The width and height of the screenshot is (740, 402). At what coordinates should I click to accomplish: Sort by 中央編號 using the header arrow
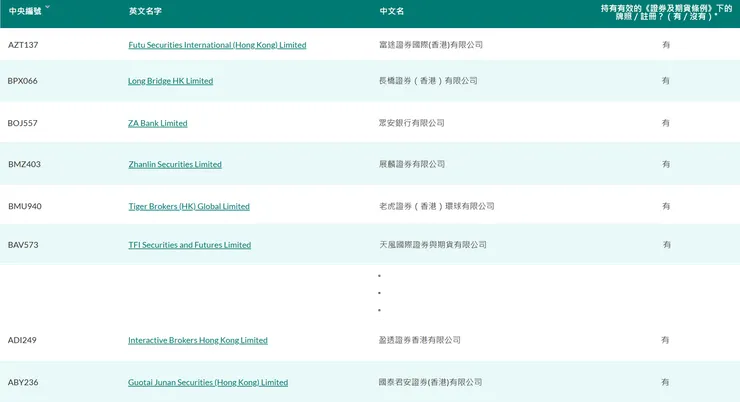(47, 7)
